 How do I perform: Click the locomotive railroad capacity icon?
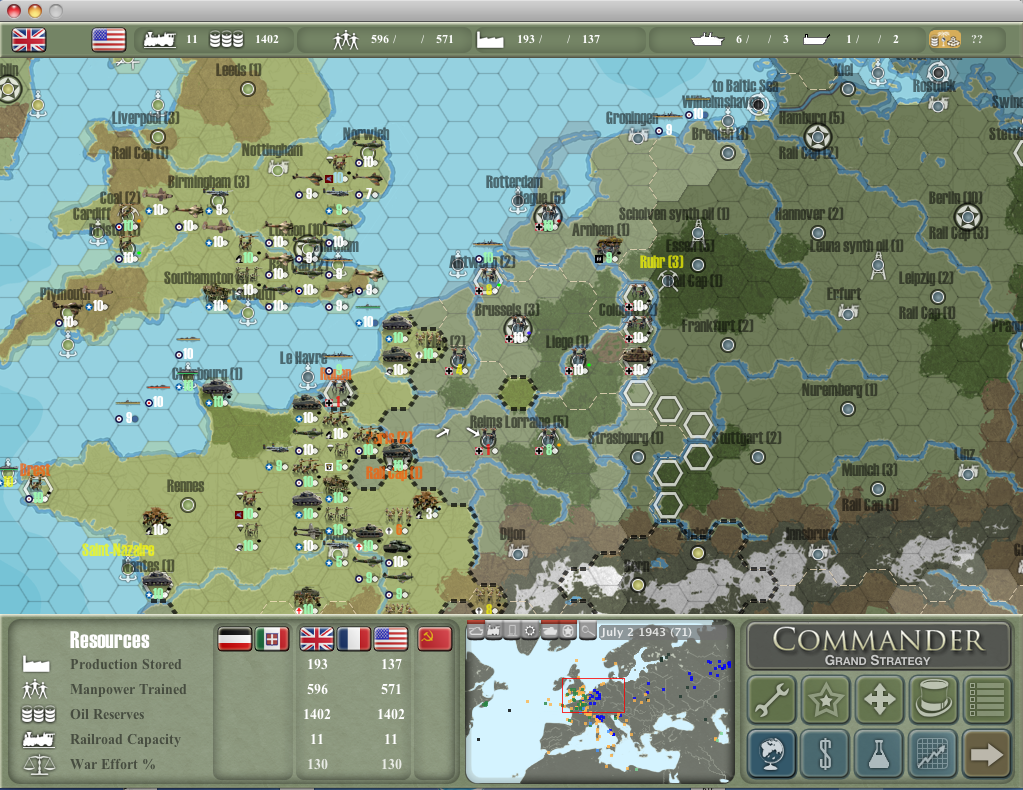160,39
